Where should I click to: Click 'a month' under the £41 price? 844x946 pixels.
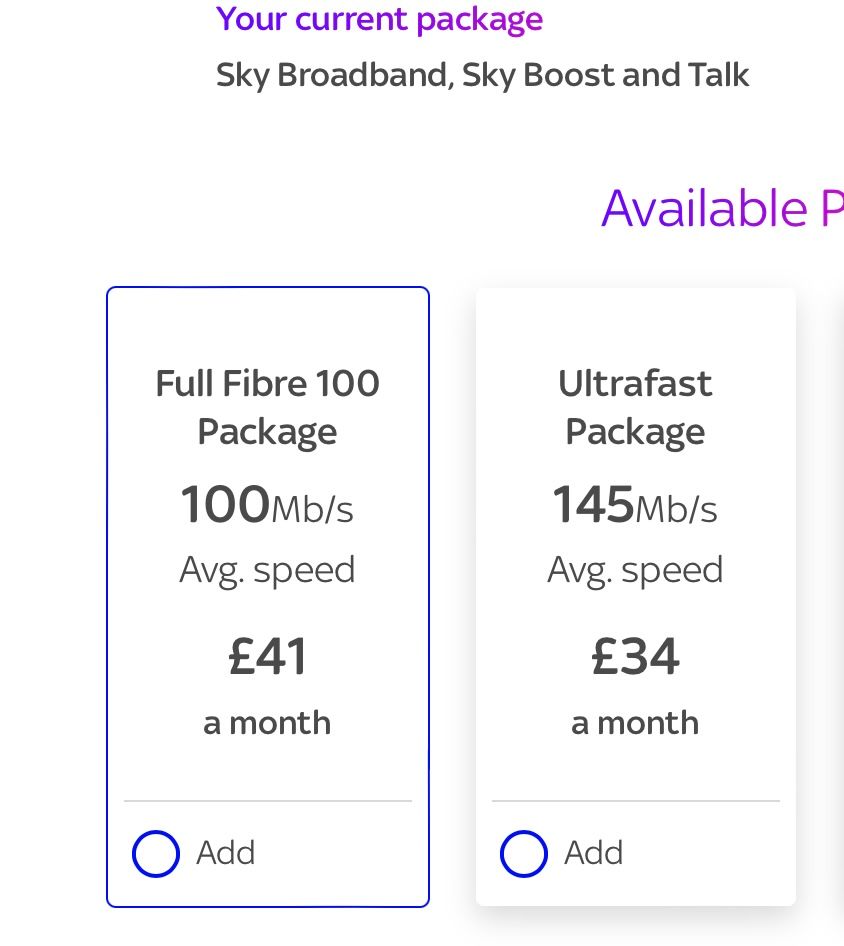(x=267, y=722)
